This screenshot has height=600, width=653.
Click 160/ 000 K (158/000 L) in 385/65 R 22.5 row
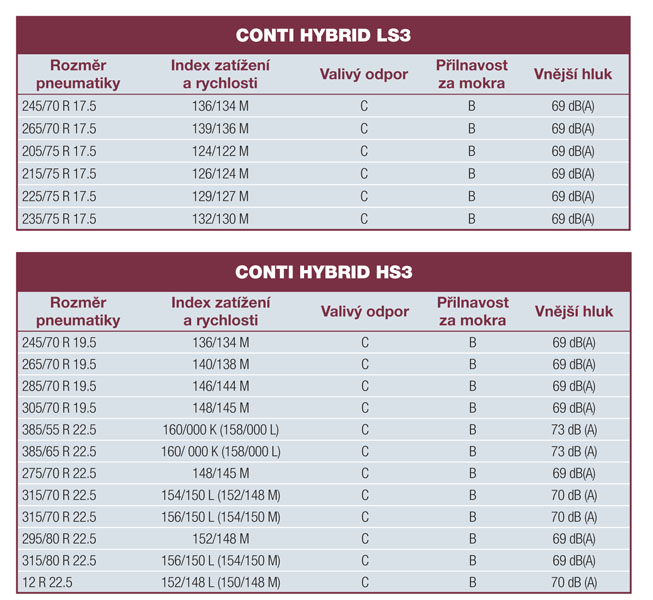[221, 451]
